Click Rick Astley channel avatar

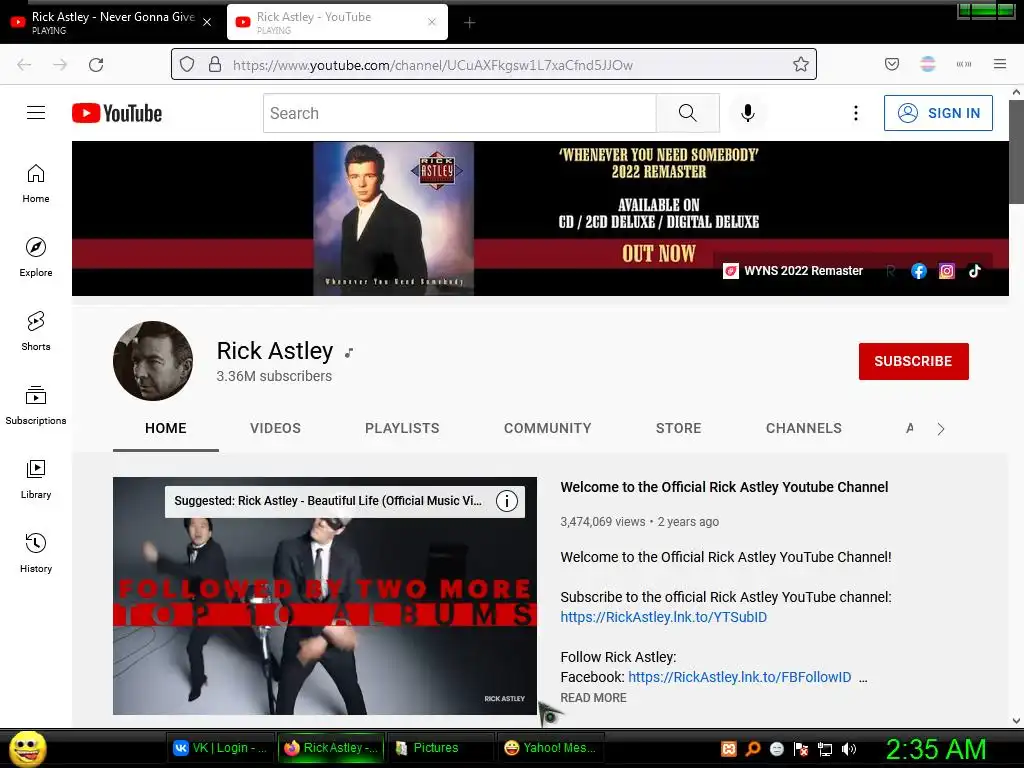[153, 360]
